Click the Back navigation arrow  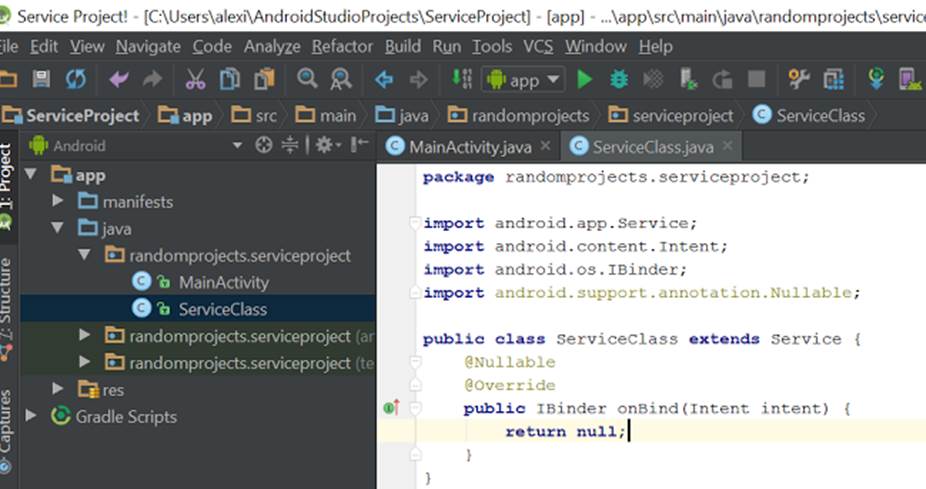[384, 79]
